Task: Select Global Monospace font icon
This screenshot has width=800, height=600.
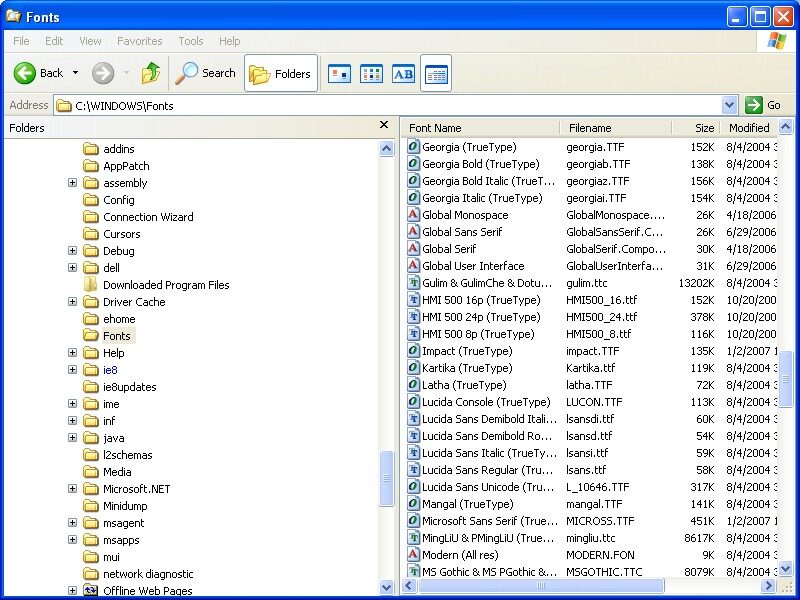Action: [x=413, y=215]
